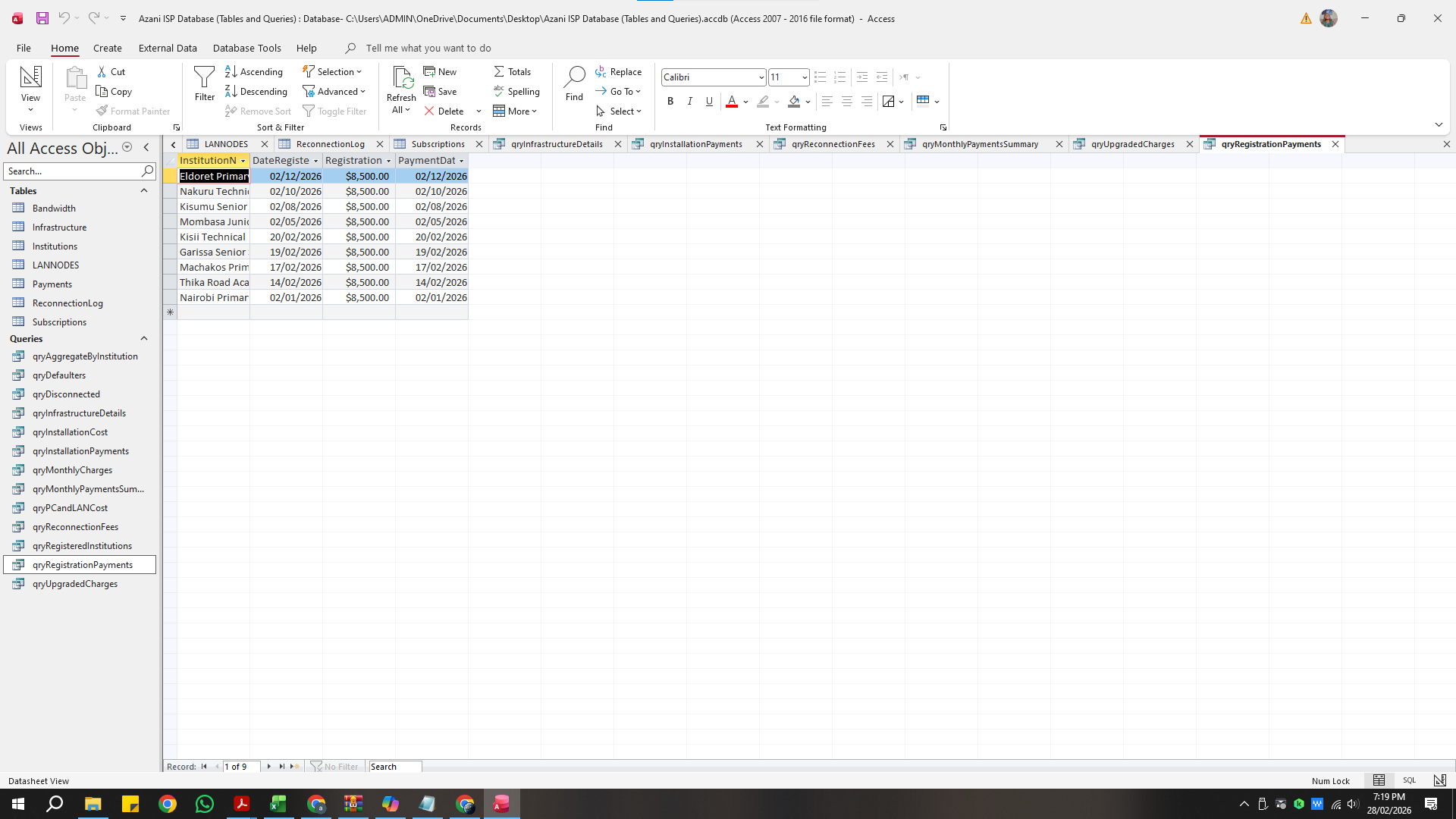This screenshot has width=1456, height=819.
Task: Toggle Italic formatting
Action: click(690, 101)
